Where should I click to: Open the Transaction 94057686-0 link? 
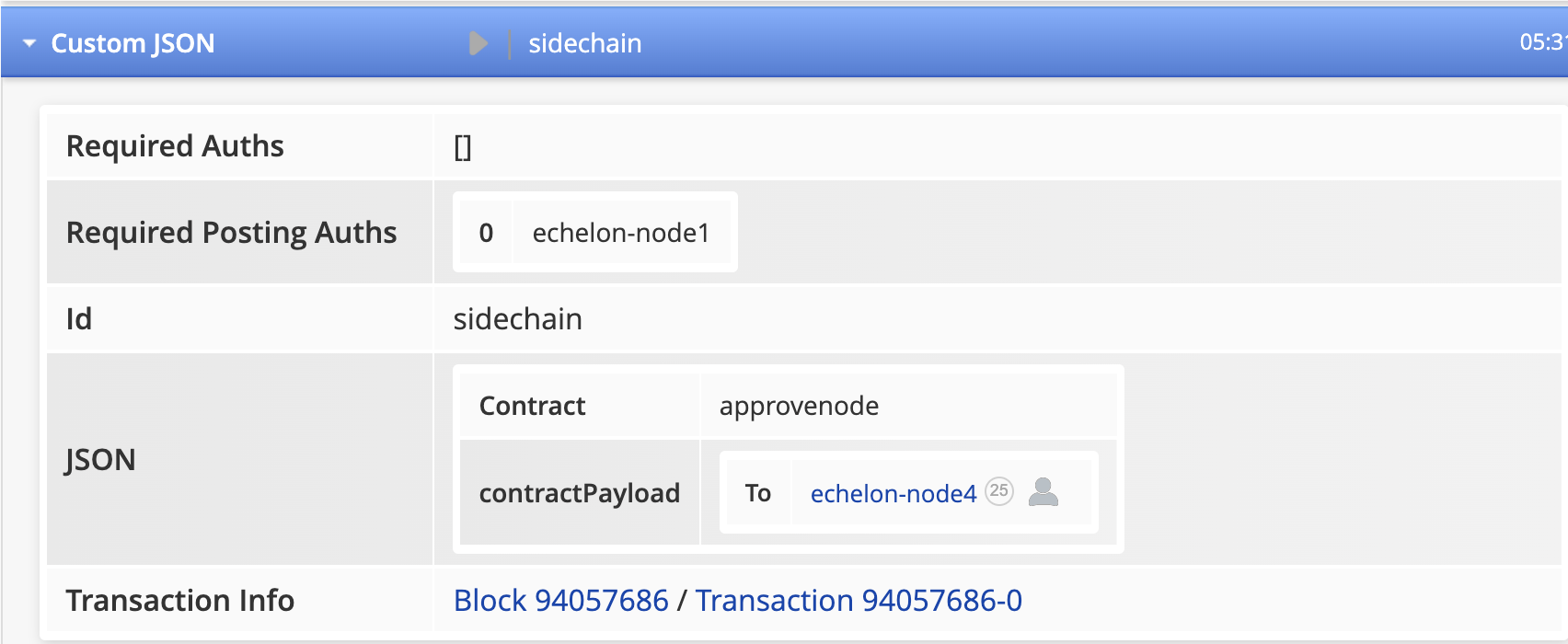858,601
